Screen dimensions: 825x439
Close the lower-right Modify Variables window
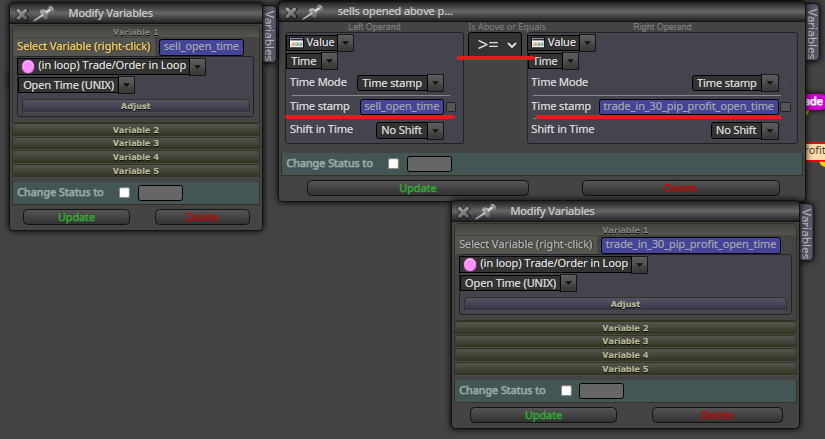click(464, 212)
